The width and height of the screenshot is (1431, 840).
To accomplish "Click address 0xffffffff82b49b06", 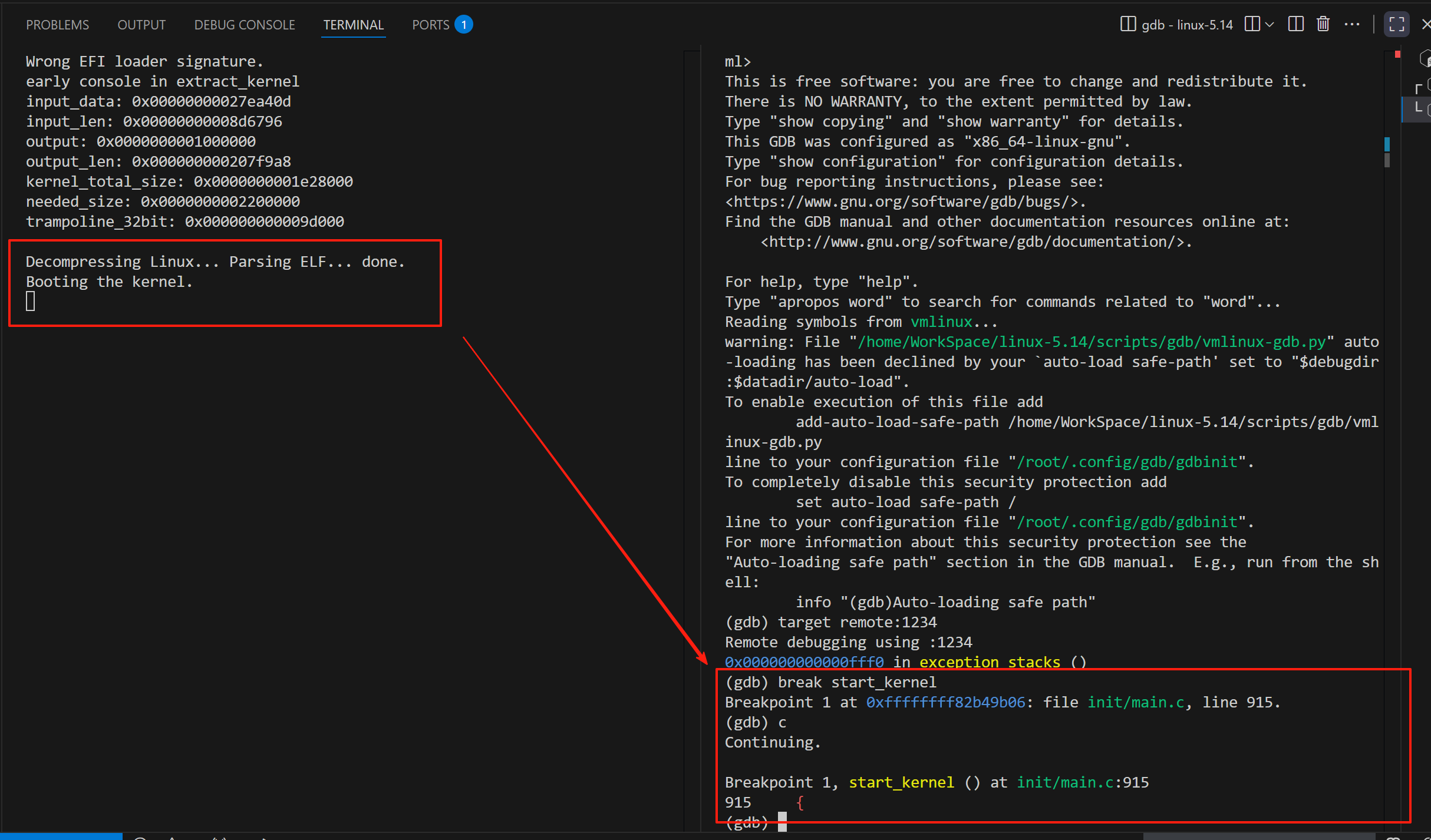I will coord(945,703).
